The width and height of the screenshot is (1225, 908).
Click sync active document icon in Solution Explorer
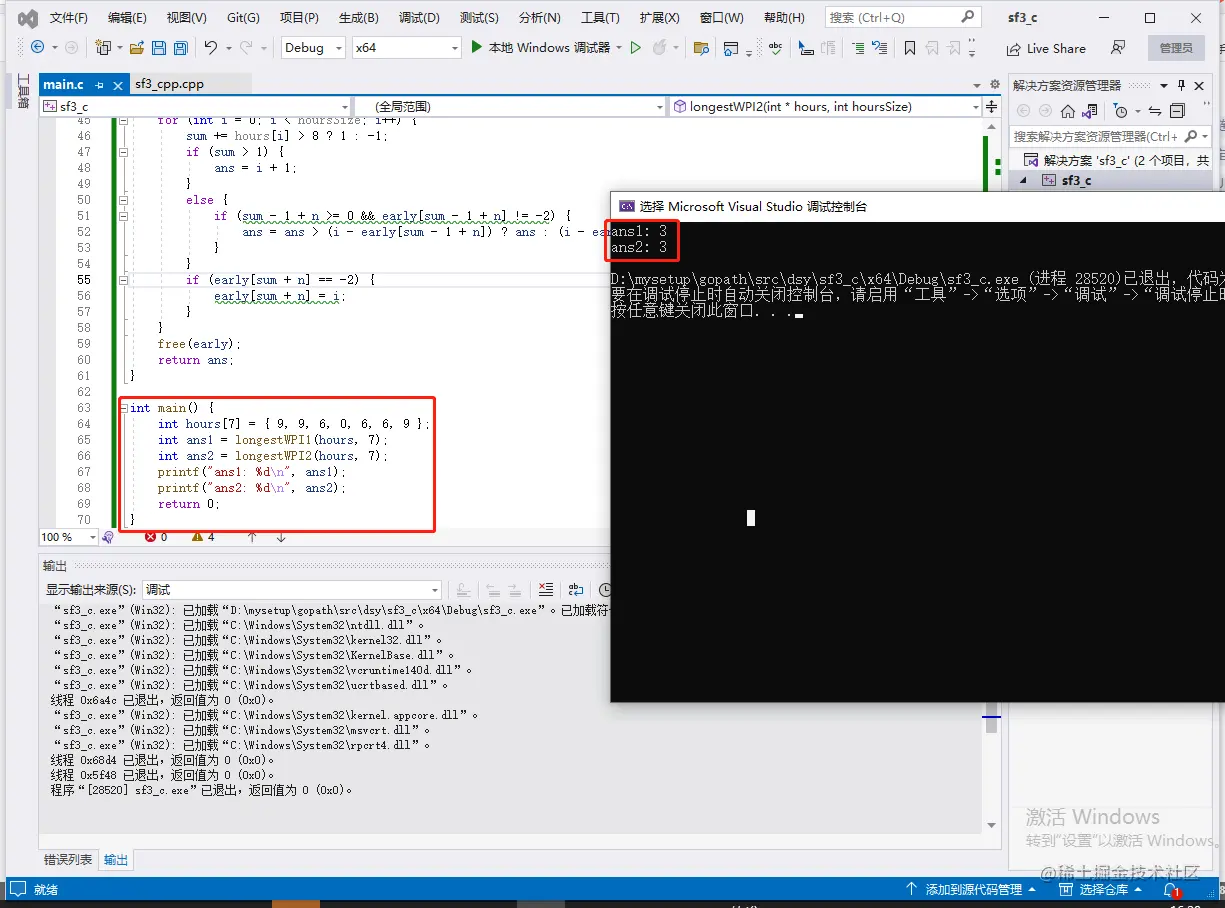[x=1155, y=111]
